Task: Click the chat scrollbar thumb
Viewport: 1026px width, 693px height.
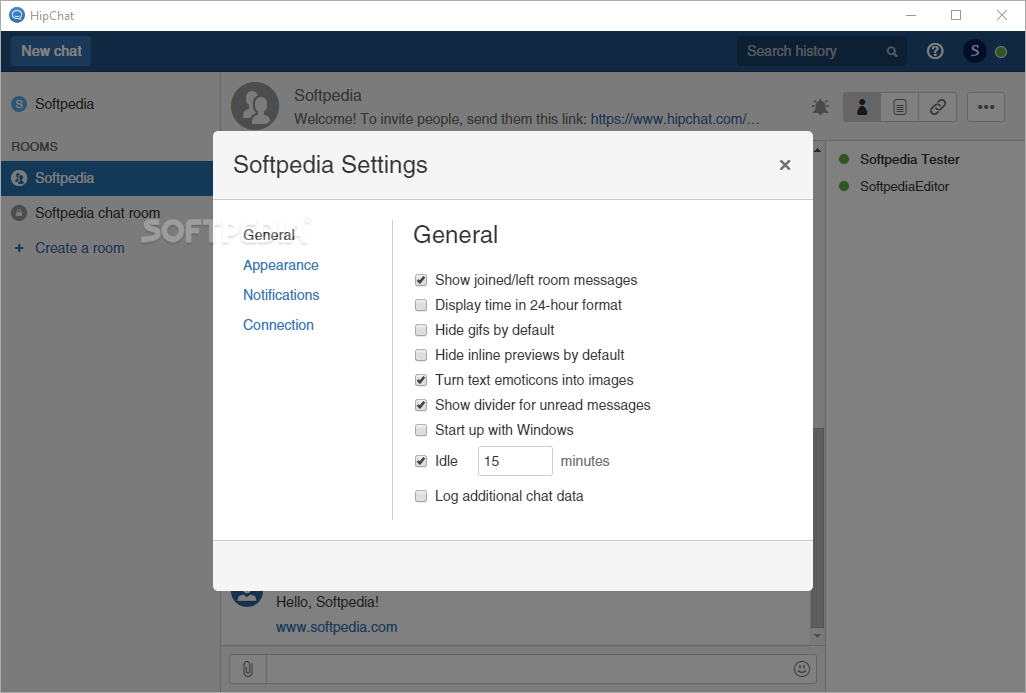Action: [x=817, y=527]
